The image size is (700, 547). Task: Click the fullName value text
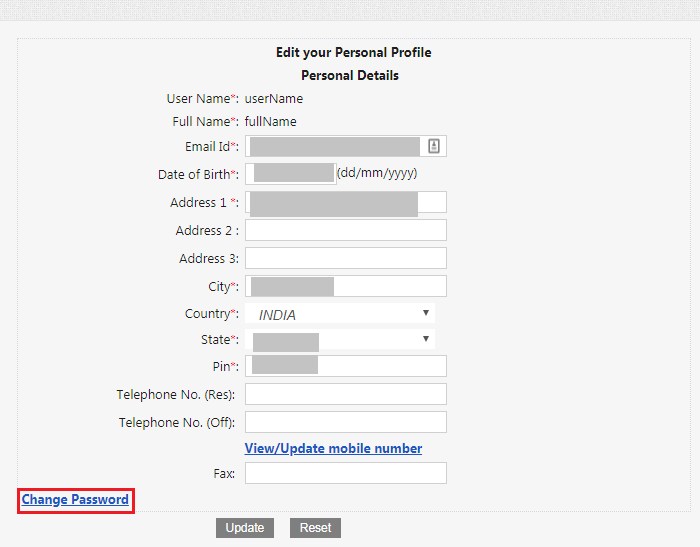click(271, 121)
